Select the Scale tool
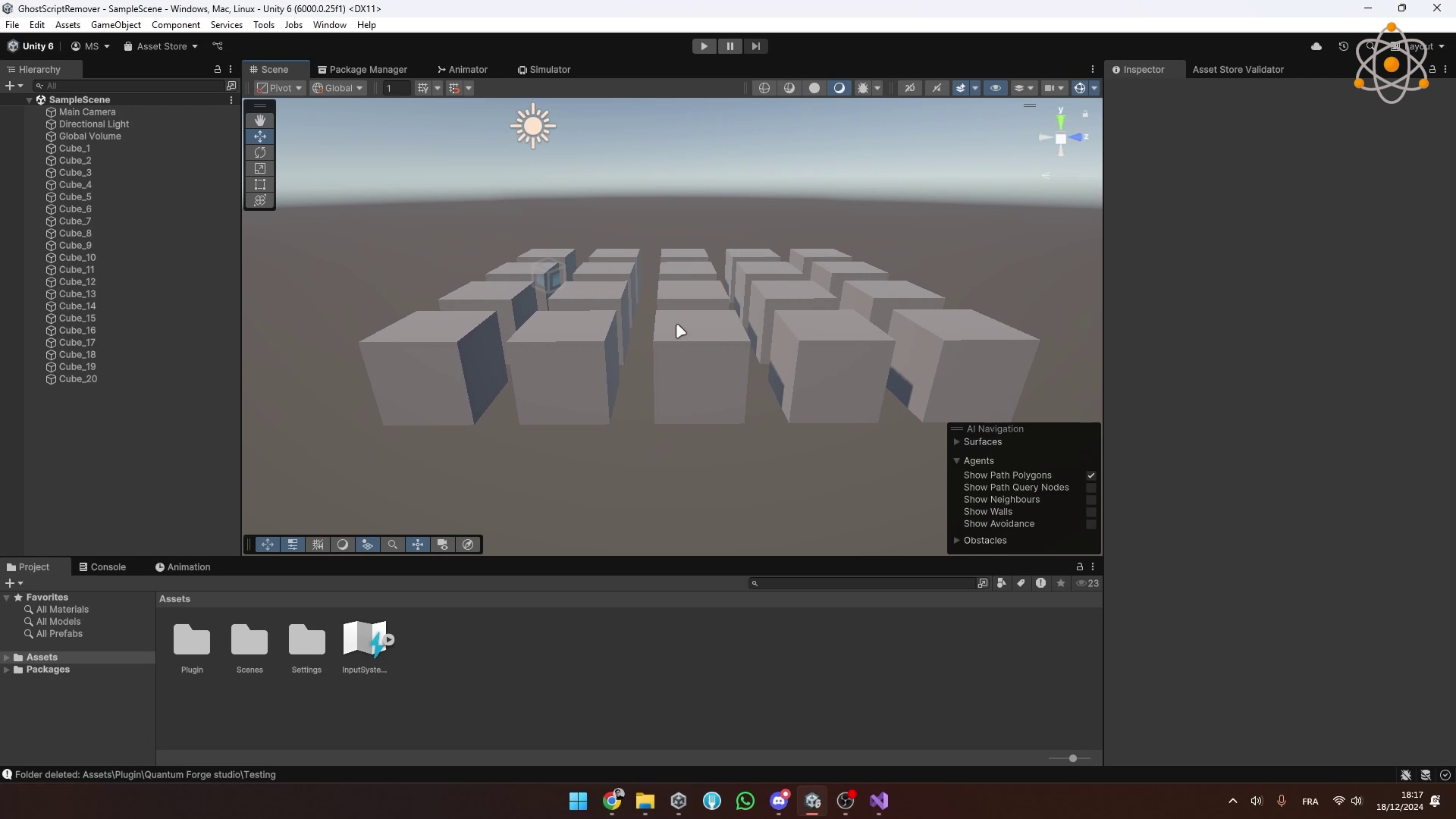Image resolution: width=1456 pixels, height=819 pixels. [x=260, y=168]
